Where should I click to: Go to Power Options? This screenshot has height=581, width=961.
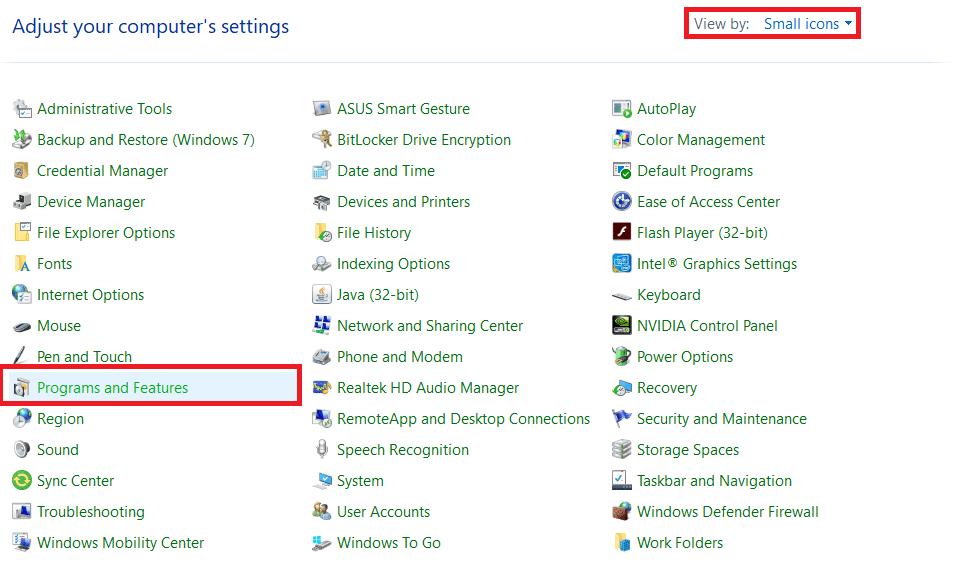click(684, 357)
